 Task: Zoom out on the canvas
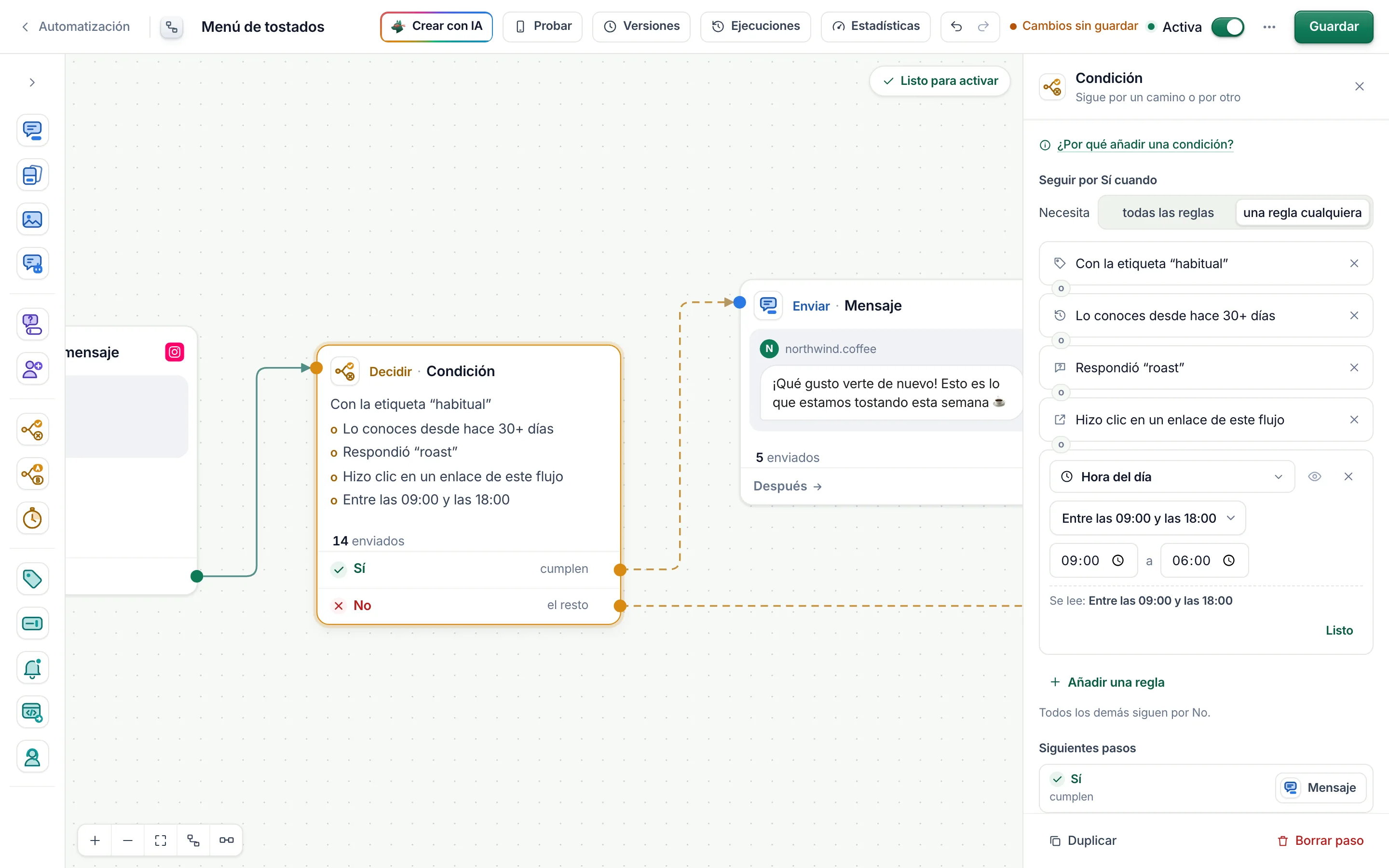[x=128, y=840]
